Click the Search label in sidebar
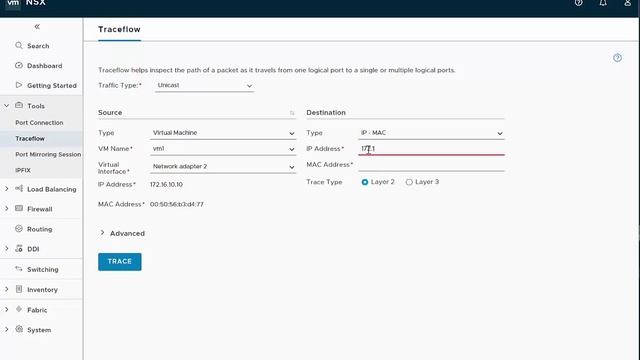The width and height of the screenshot is (640, 360). pyautogui.click(x=38, y=46)
